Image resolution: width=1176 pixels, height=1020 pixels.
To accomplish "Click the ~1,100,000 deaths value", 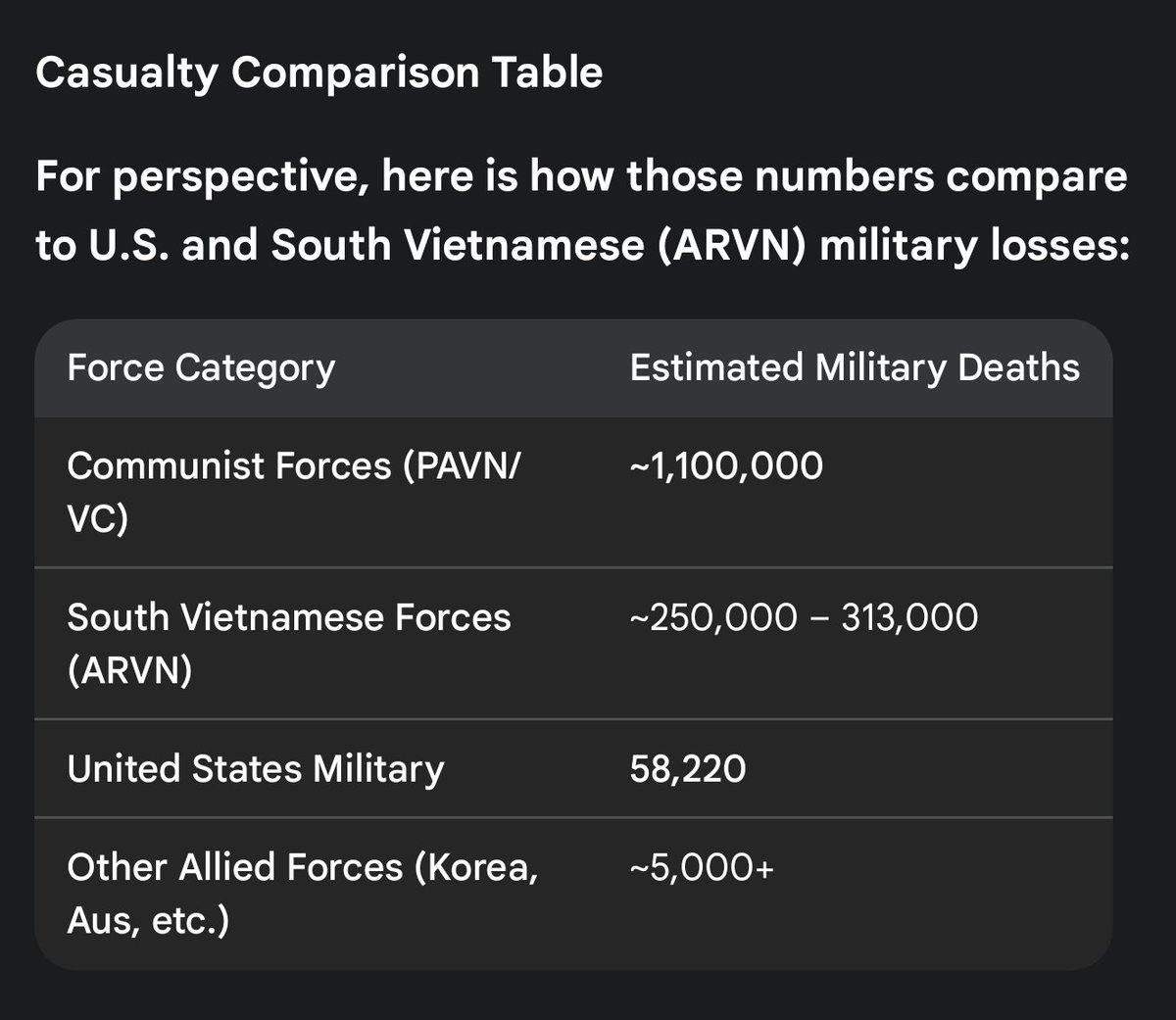I will tap(725, 466).
